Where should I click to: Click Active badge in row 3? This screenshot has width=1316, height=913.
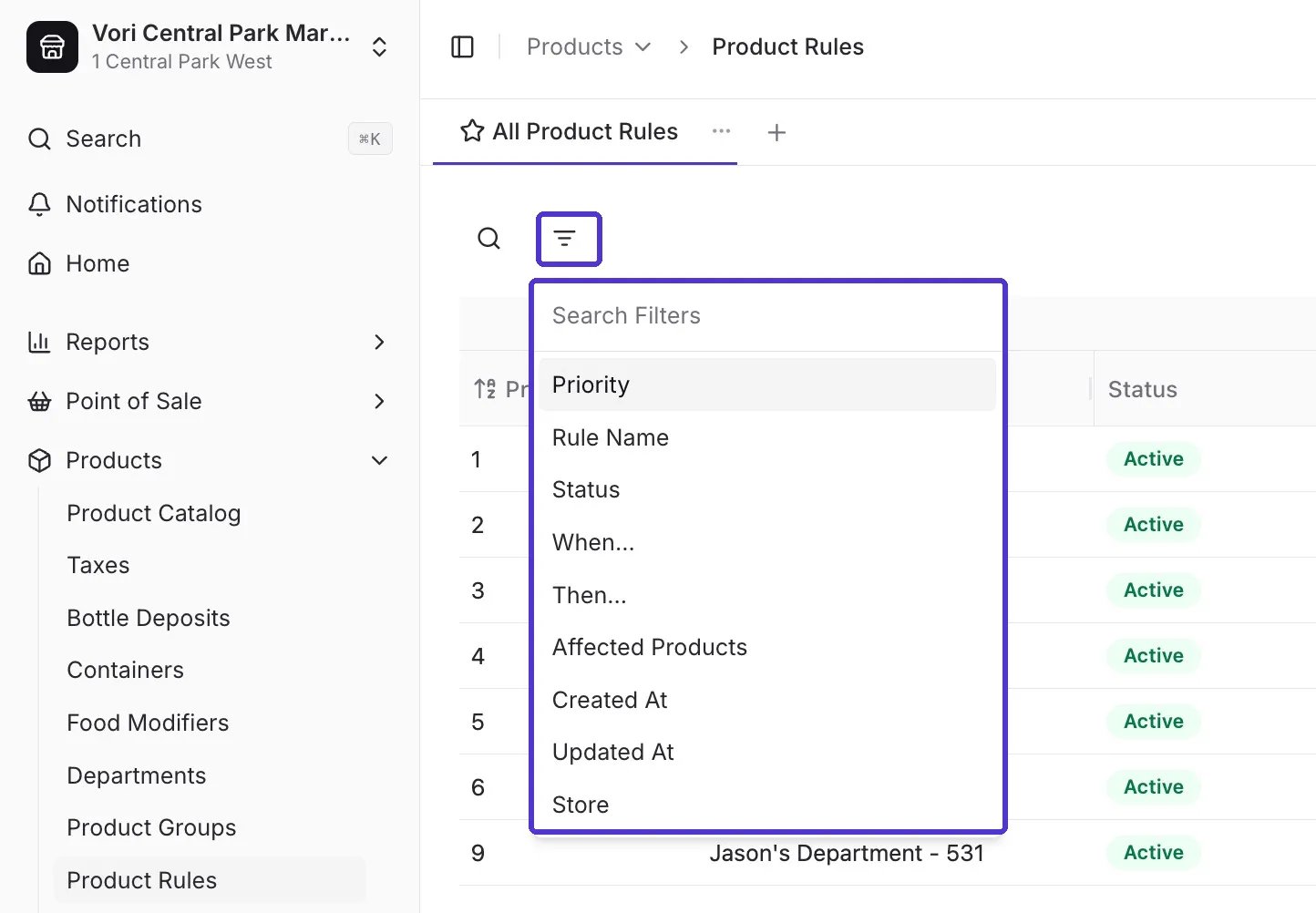1154,590
